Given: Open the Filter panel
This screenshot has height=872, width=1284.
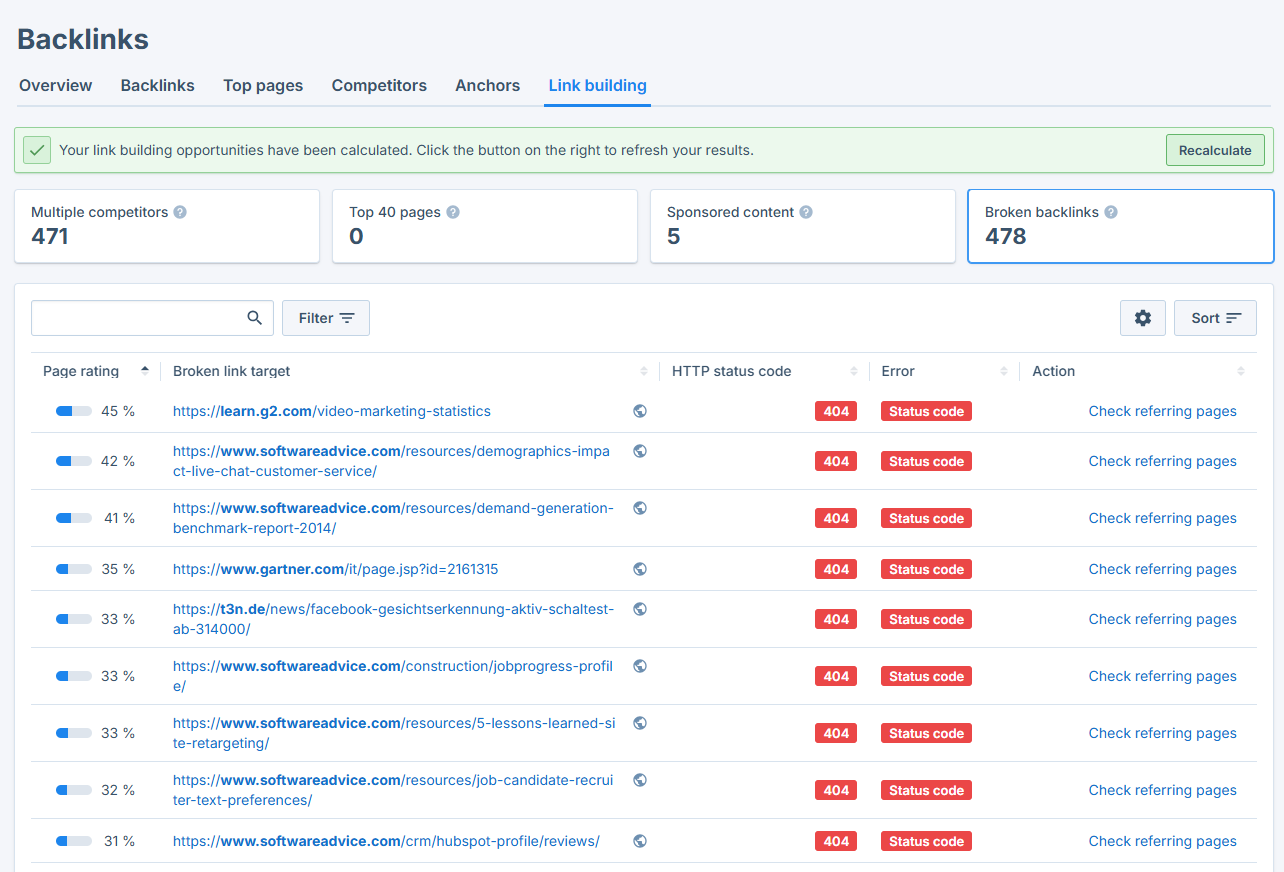Looking at the screenshot, I should 325,317.
